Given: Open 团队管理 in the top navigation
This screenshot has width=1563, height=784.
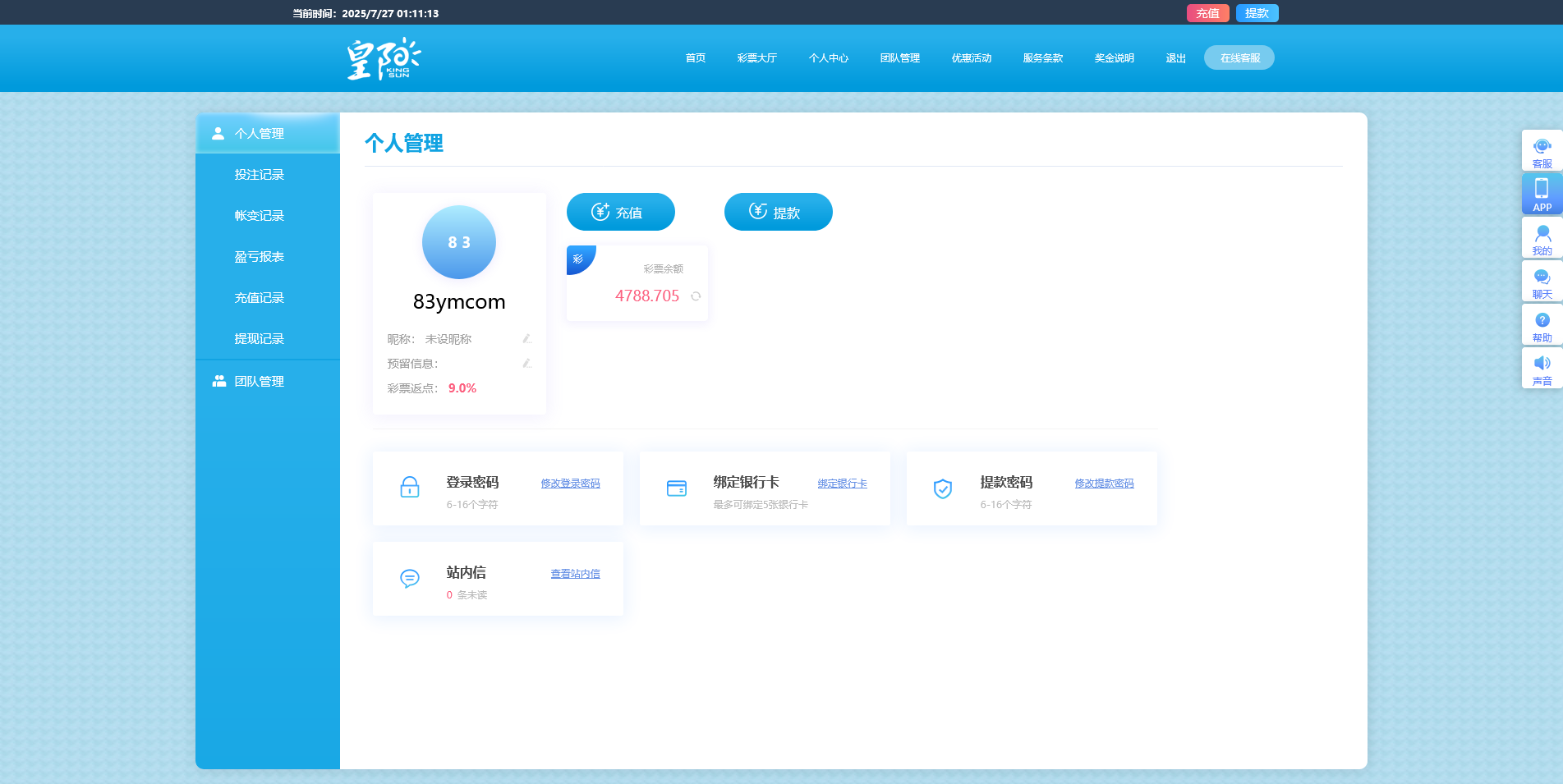Looking at the screenshot, I should point(900,58).
